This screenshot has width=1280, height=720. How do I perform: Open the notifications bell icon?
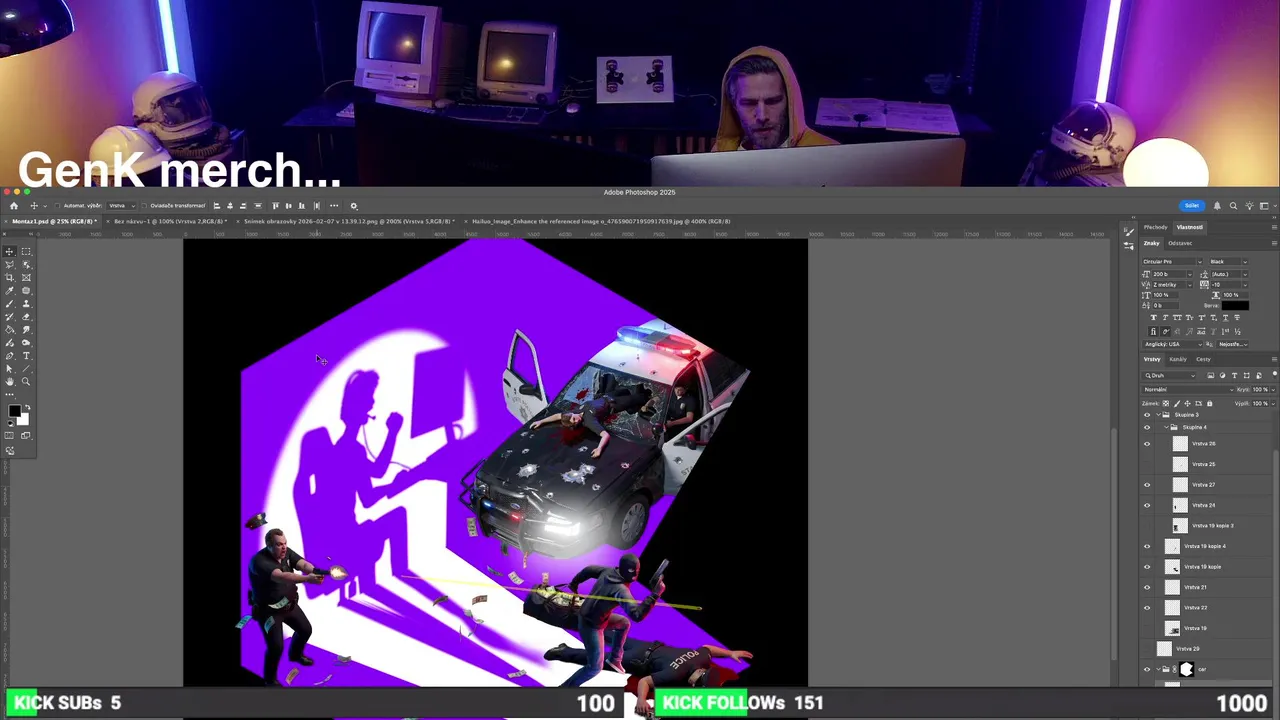pyautogui.click(x=1217, y=205)
